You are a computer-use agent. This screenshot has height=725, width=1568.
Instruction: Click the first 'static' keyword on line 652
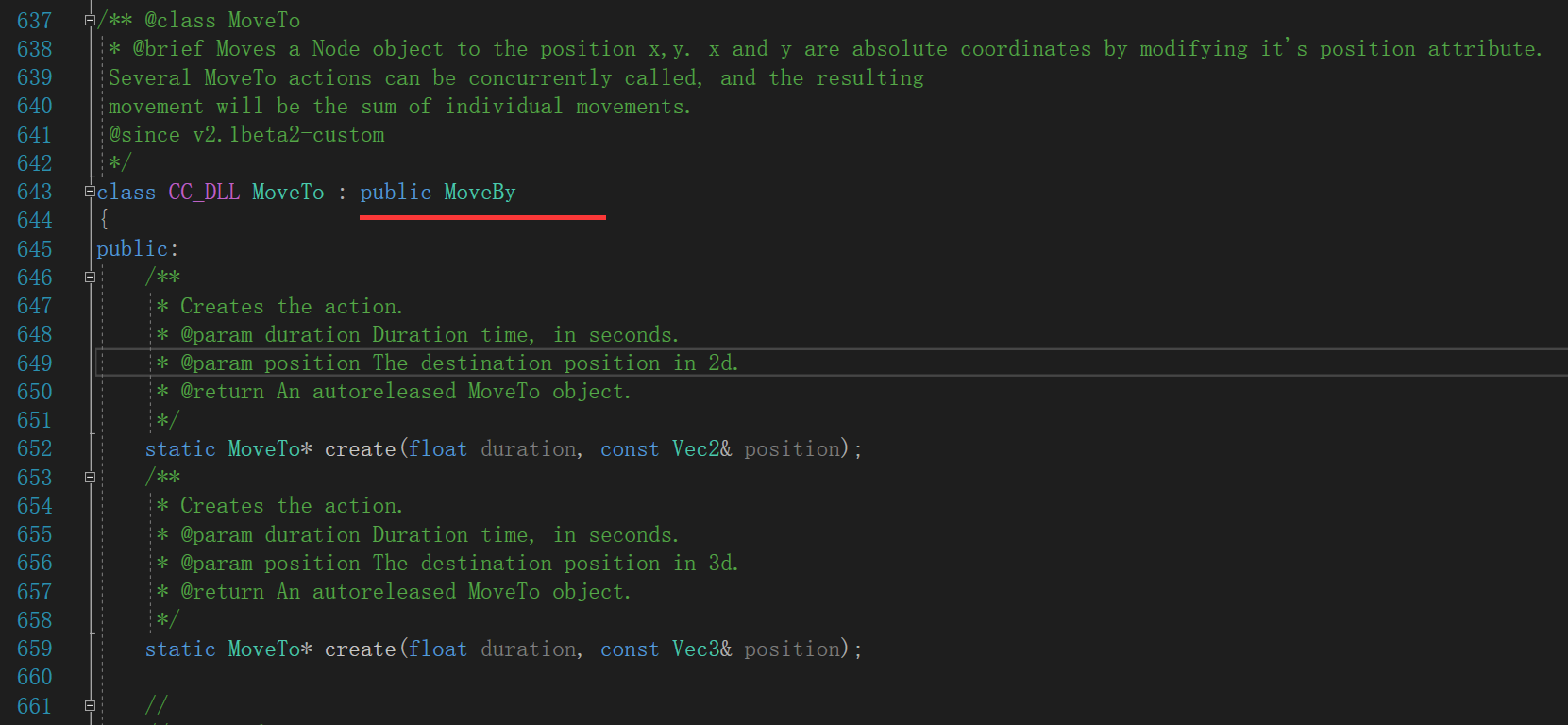click(180, 449)
